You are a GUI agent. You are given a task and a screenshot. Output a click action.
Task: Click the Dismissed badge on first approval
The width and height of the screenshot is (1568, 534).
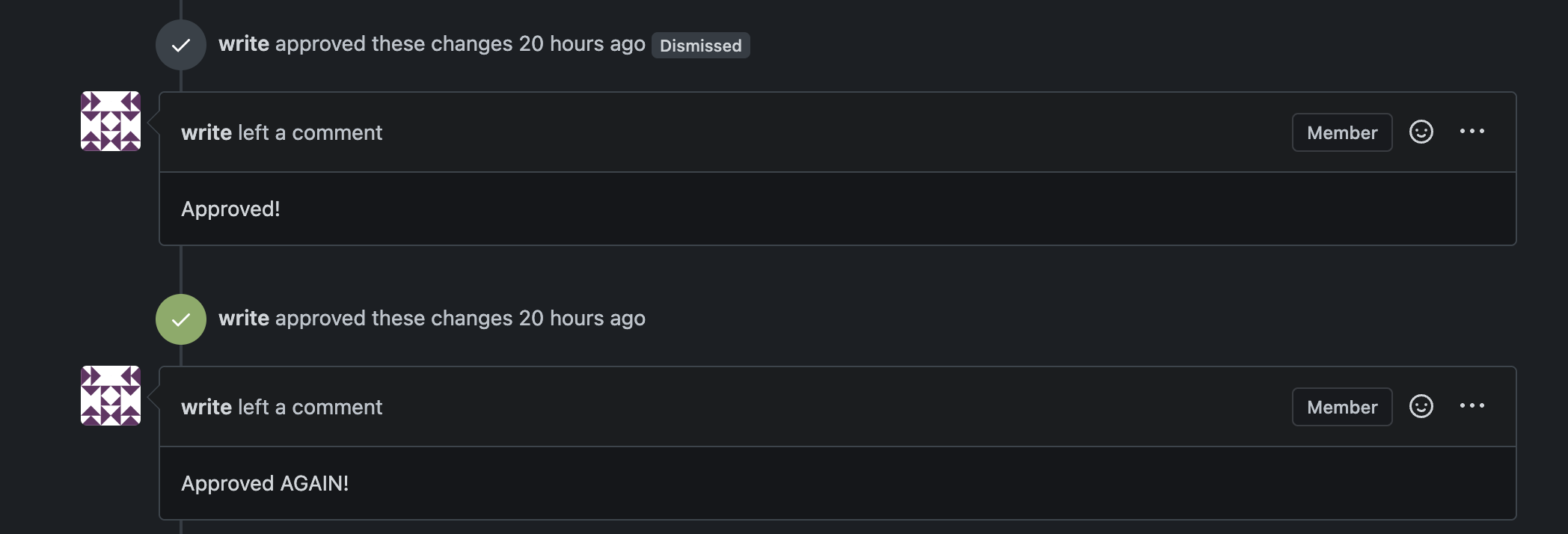click(700, 46)
